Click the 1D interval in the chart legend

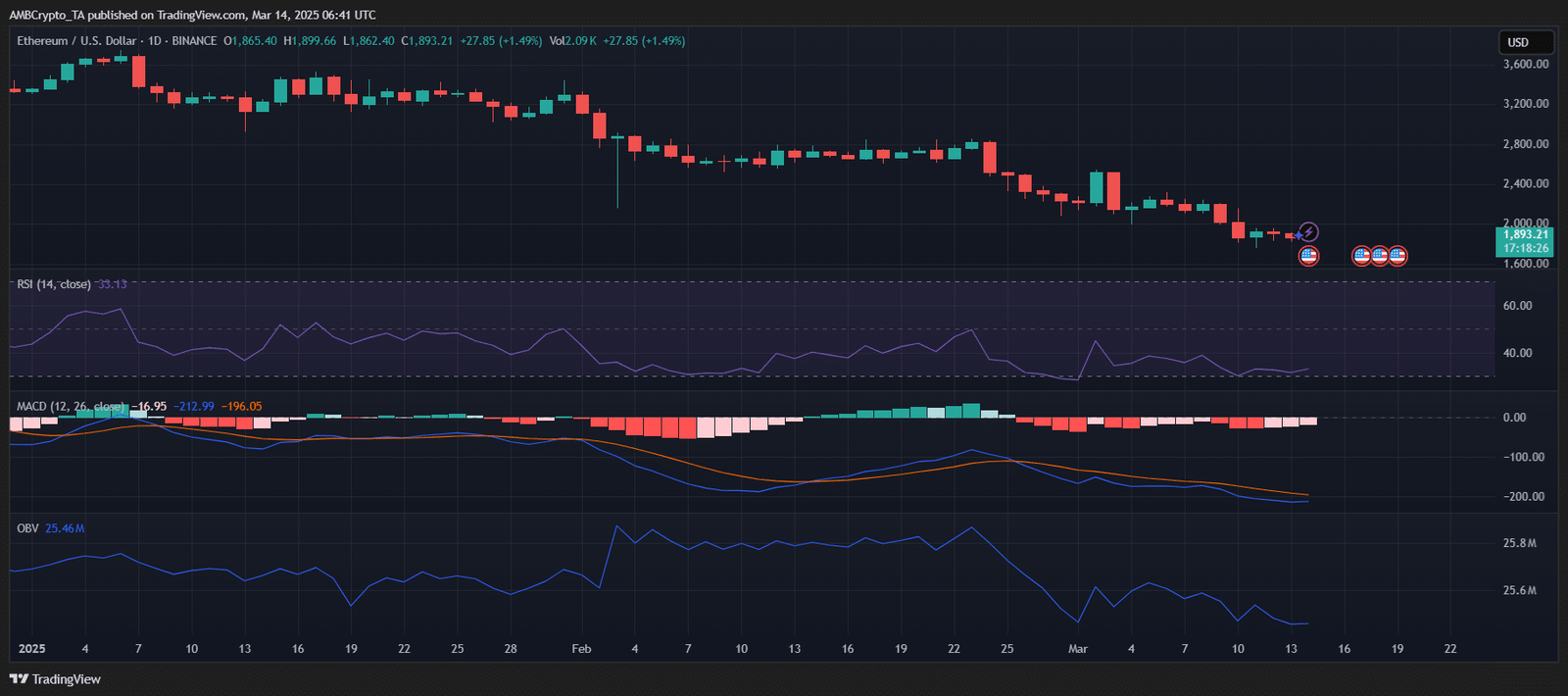(x=155, y=41)
